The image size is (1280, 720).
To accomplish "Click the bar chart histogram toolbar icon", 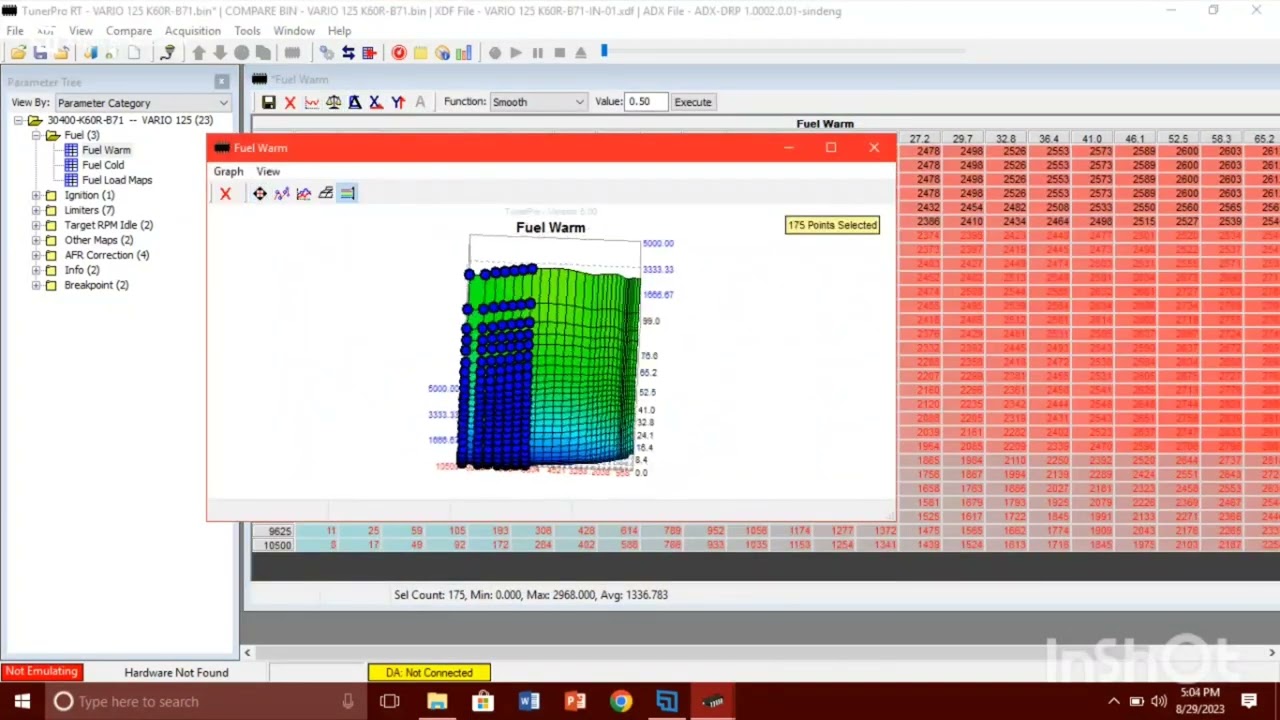I will click(x=464, y=53).
